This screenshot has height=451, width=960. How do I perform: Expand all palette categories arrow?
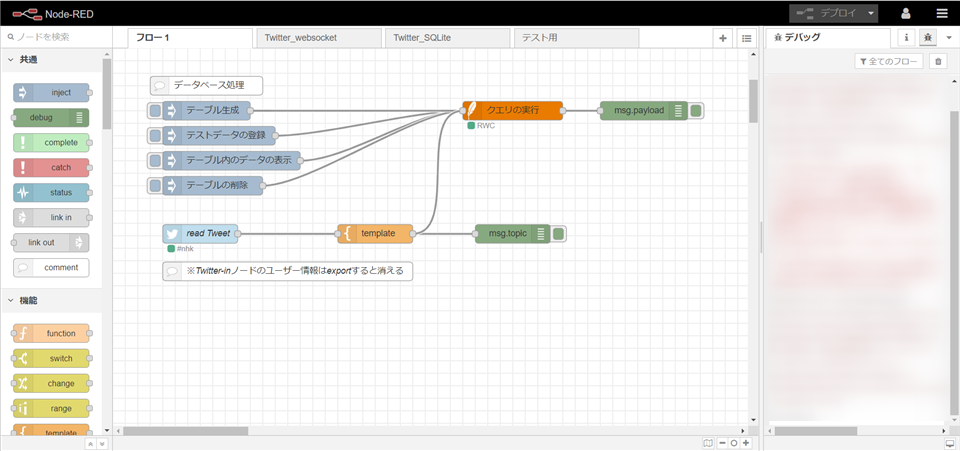(102, 445)
